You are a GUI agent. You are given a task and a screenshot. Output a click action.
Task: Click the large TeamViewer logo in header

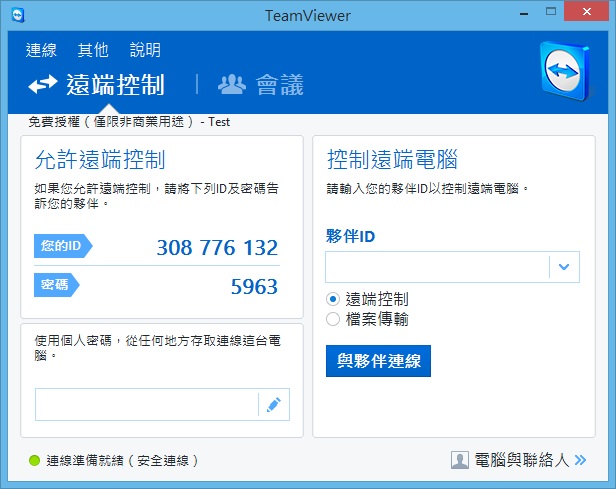(565, 71)
